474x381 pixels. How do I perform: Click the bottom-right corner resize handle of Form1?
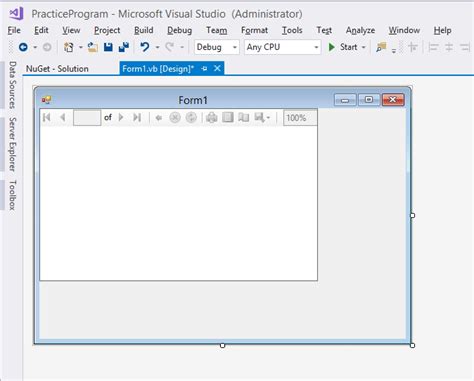412,345
